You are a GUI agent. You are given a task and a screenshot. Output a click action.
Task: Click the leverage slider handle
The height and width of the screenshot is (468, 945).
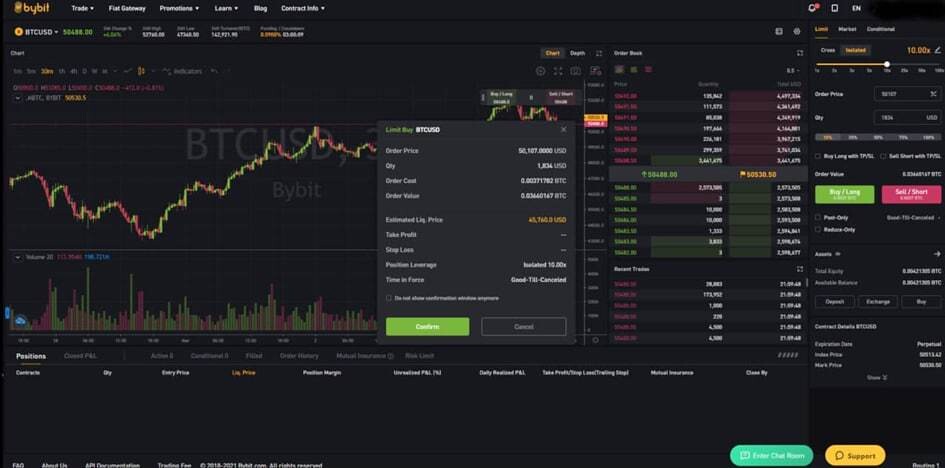887,64
